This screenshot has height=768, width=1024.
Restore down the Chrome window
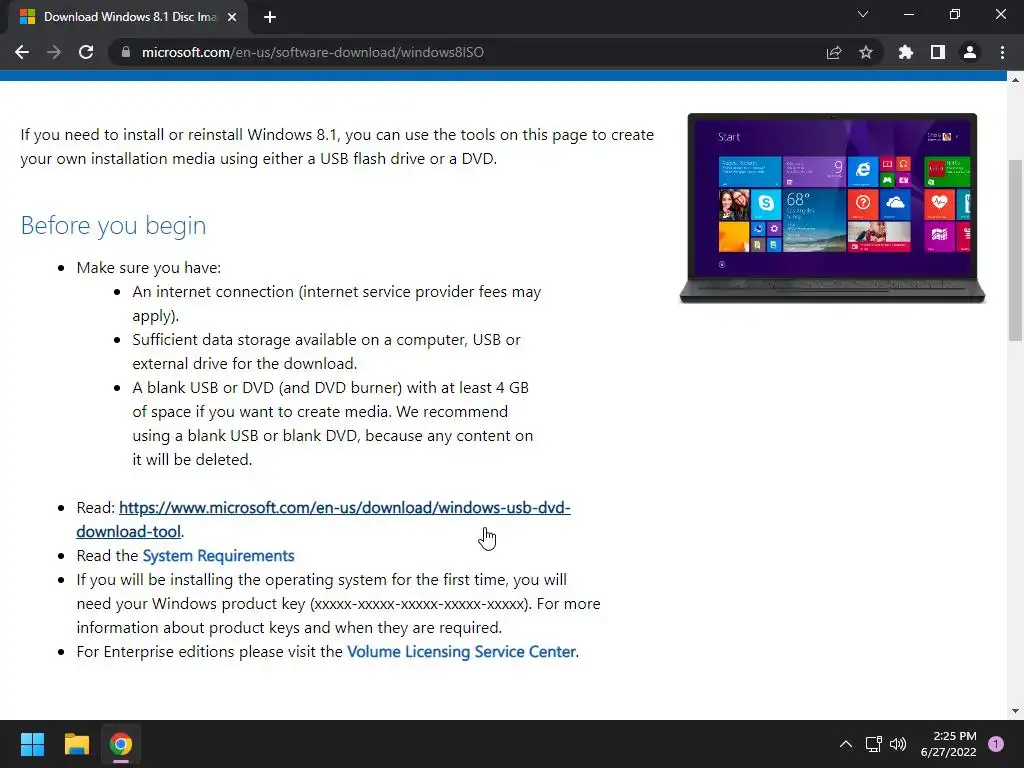tap(954, 14)
